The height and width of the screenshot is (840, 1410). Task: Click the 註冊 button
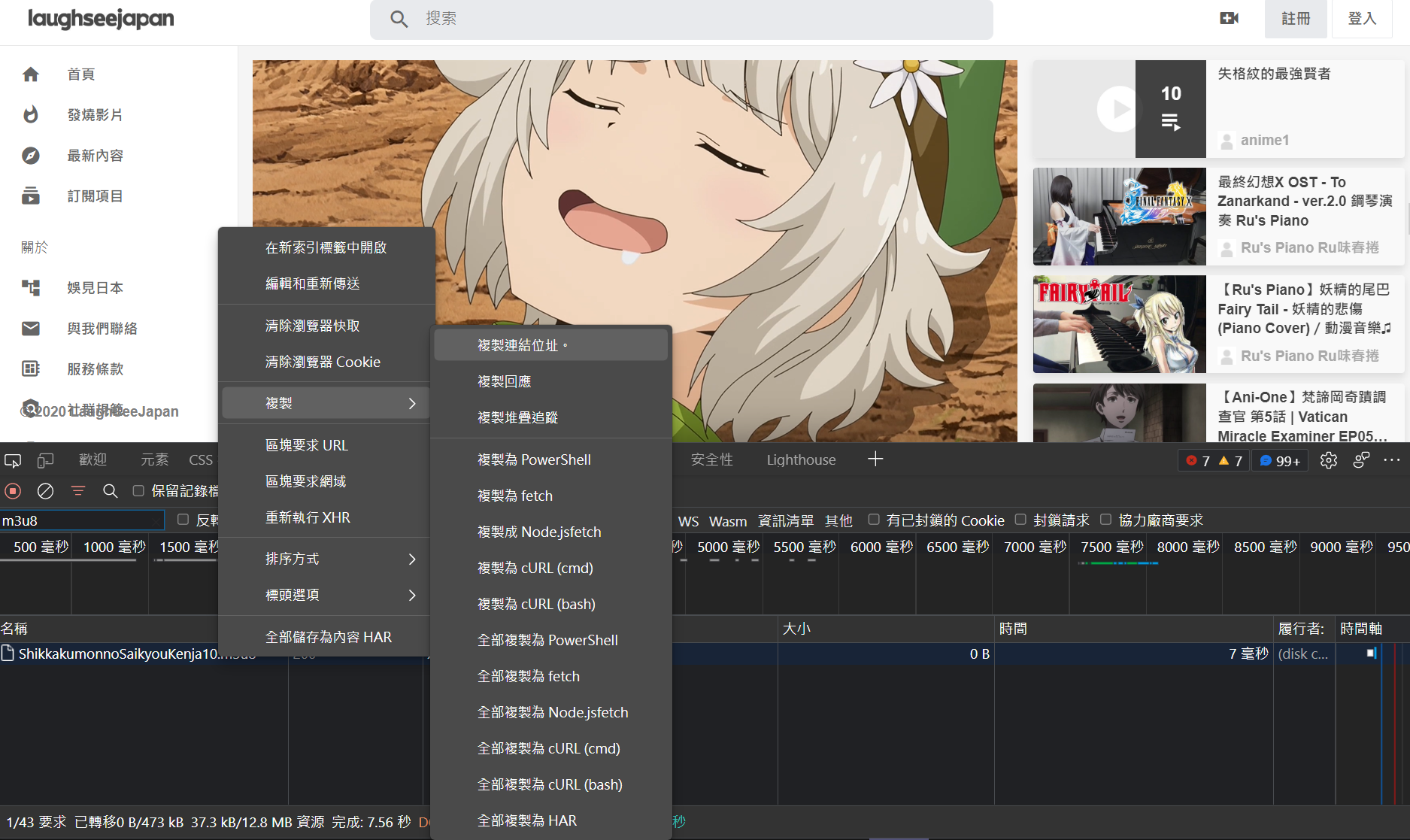point(1296,18)
